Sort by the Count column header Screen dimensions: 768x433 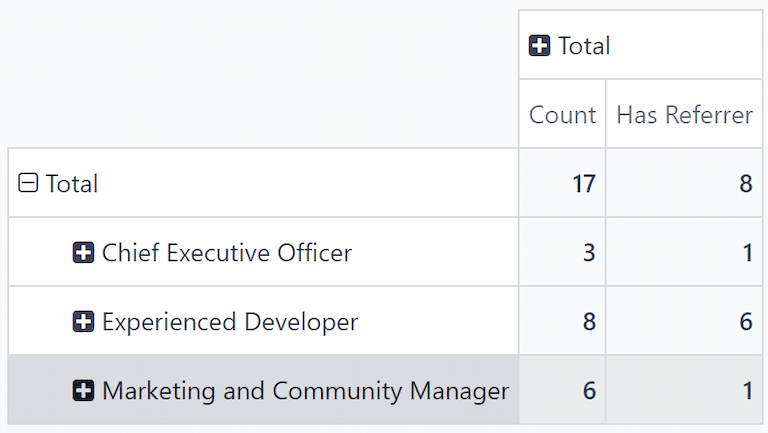pos(562,115)
